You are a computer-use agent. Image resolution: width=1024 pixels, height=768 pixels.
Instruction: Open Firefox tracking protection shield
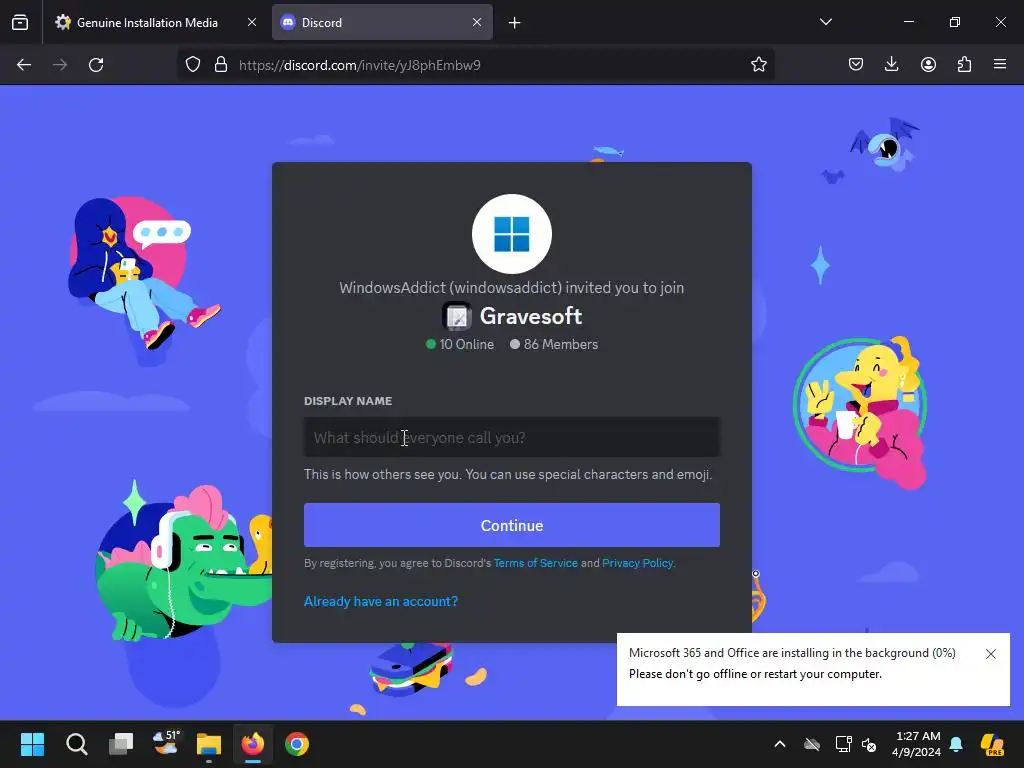tap(193, 65)
